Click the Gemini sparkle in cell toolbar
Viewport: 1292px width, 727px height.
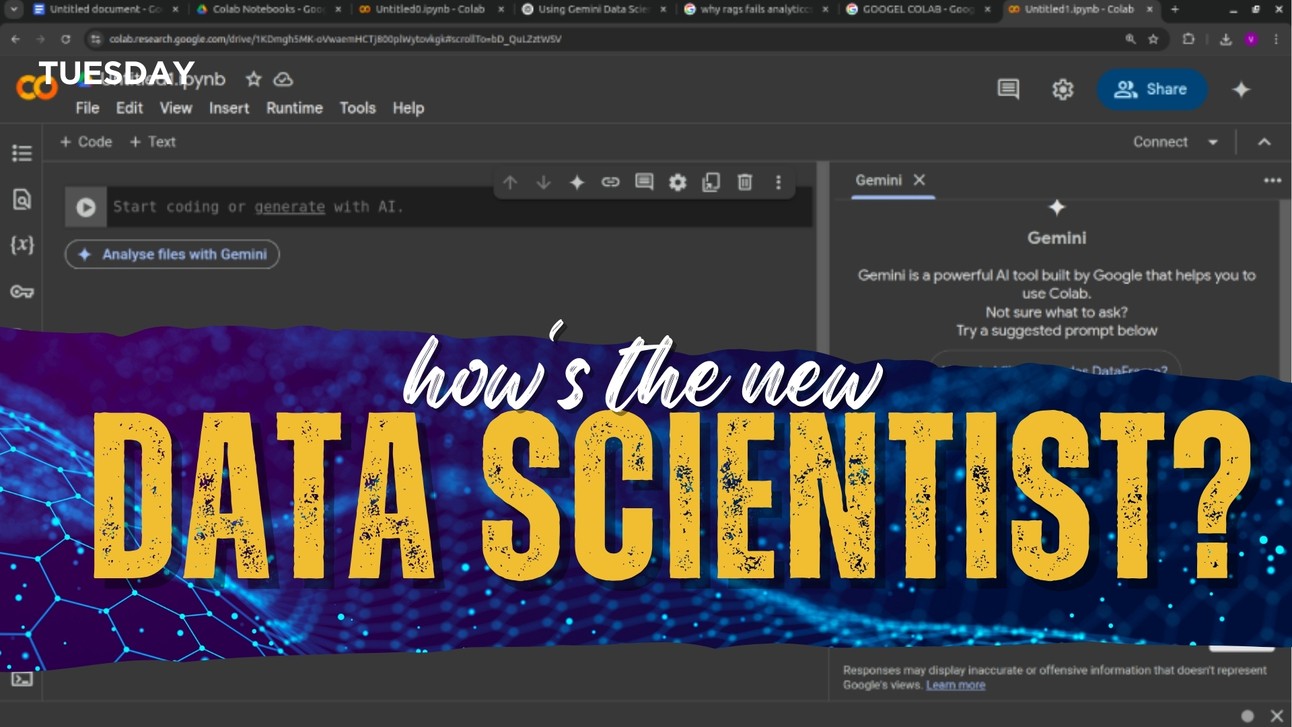click(577, 182)
